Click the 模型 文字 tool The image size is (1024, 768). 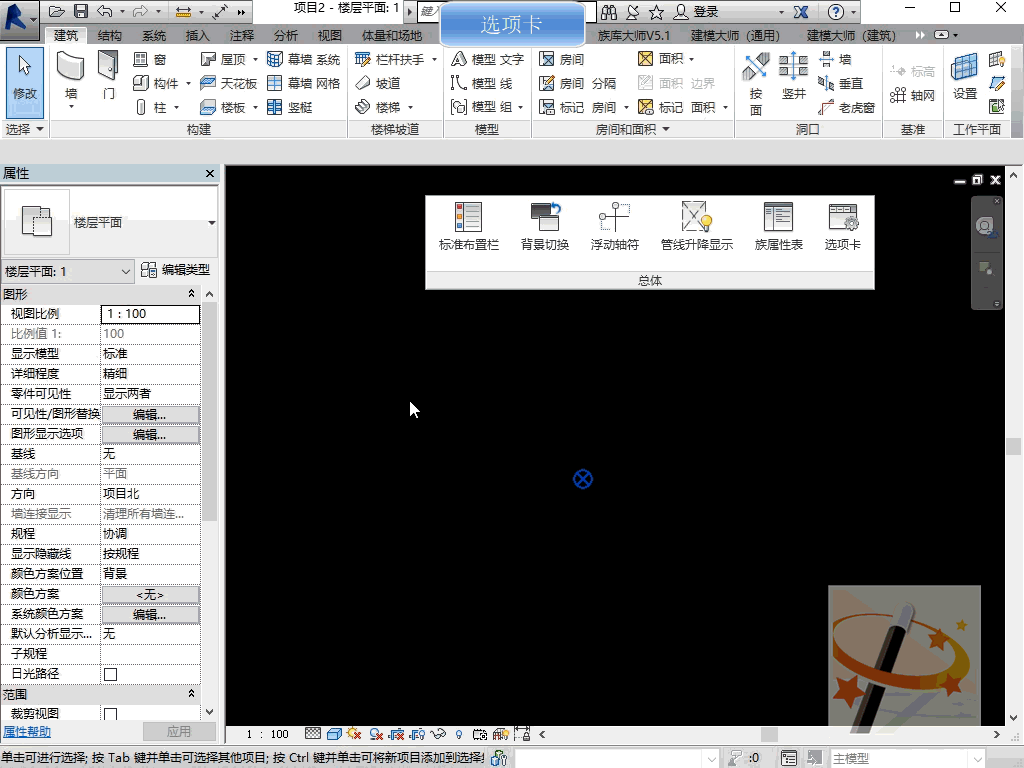(487, 59)
